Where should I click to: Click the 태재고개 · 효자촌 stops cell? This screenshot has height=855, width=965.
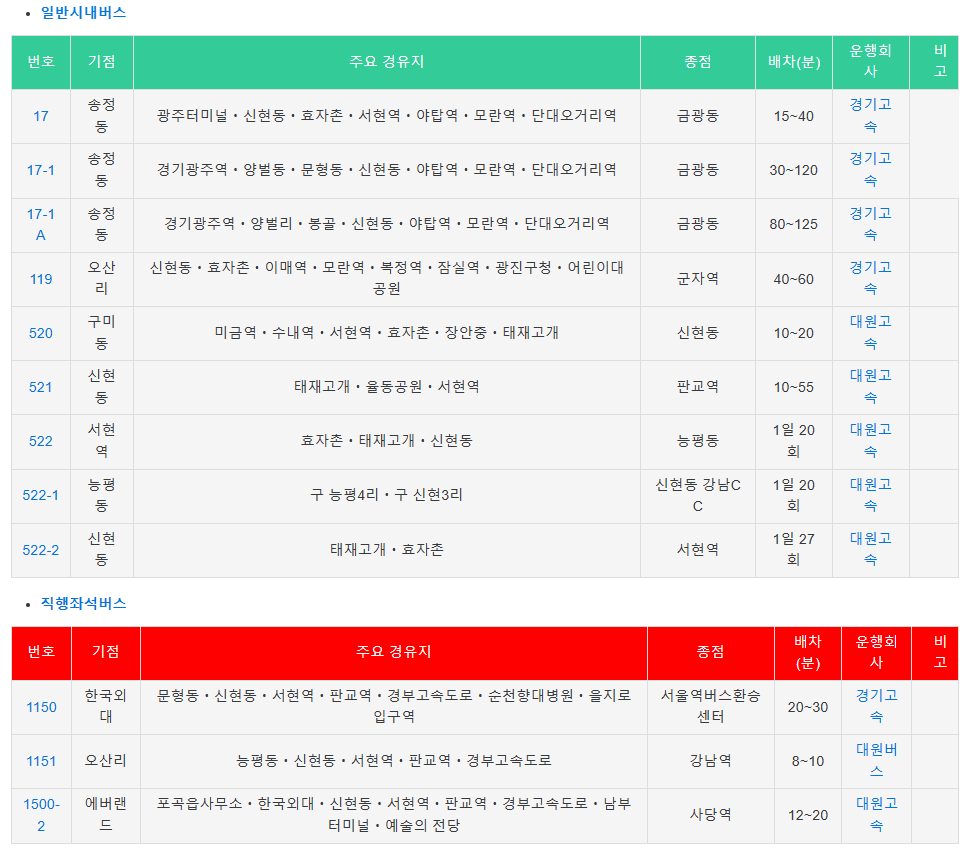386,550
